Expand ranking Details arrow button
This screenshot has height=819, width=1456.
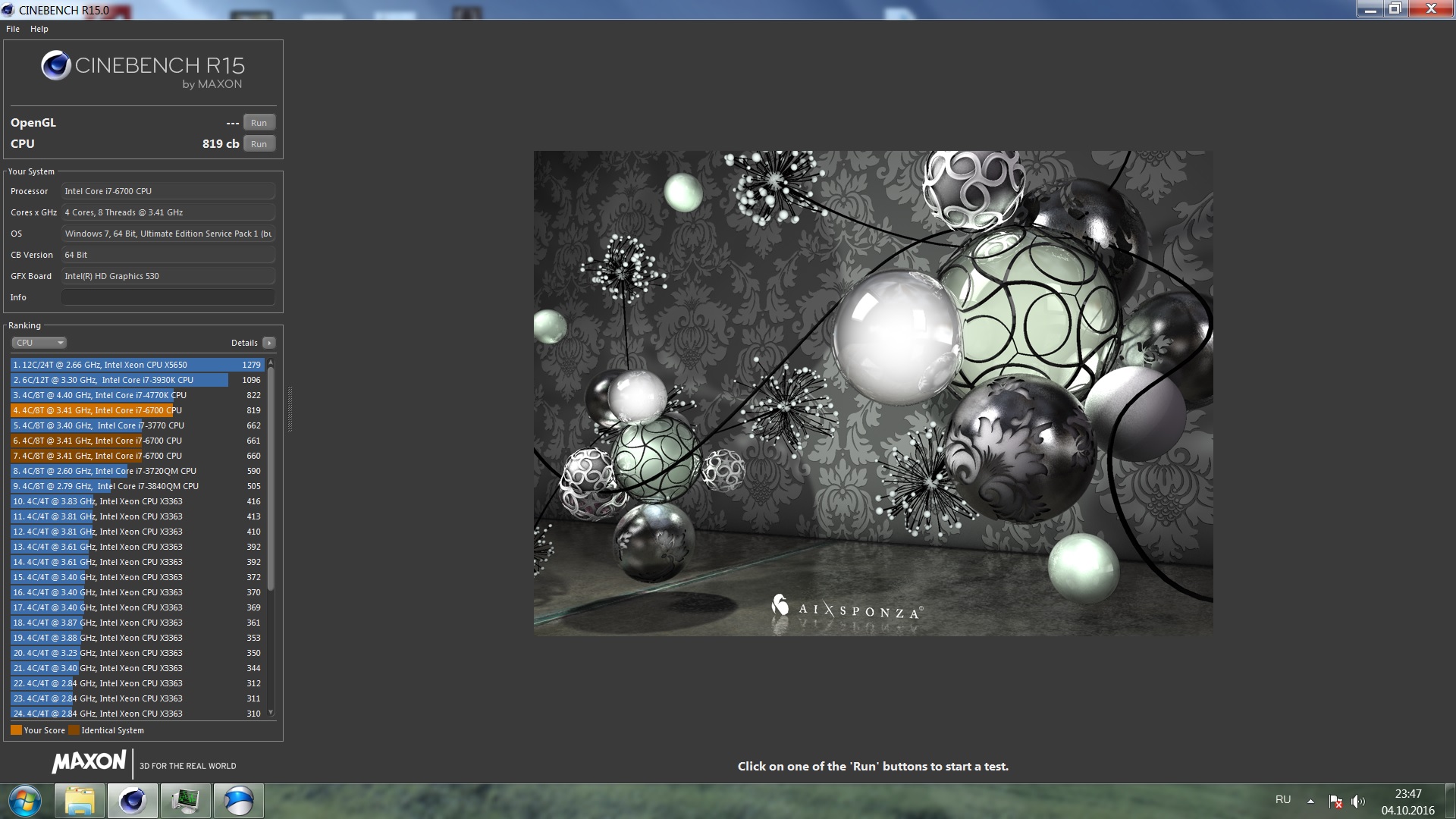269,343
